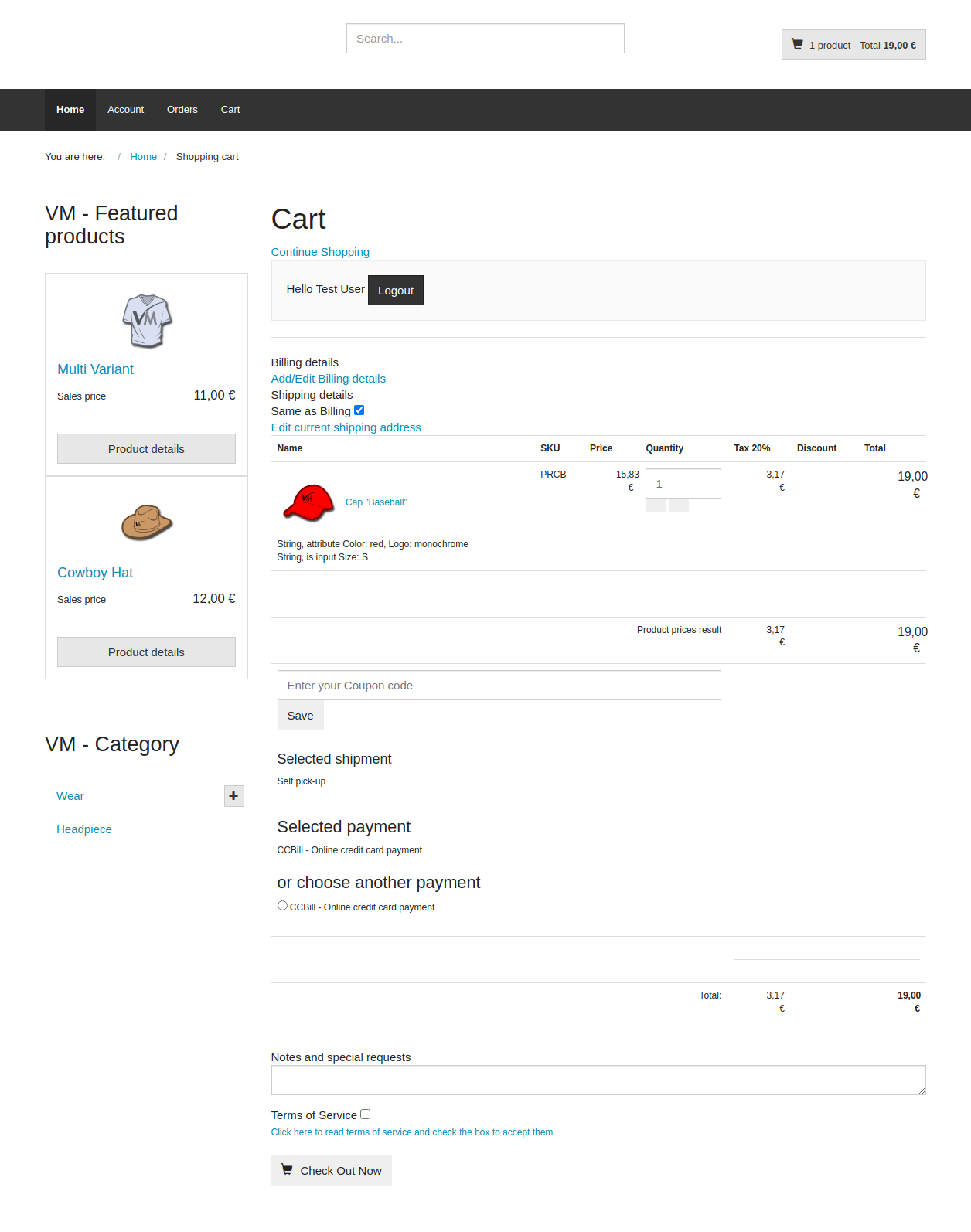
Task: Click Continue Shopping link
Action: coord(320,252)
